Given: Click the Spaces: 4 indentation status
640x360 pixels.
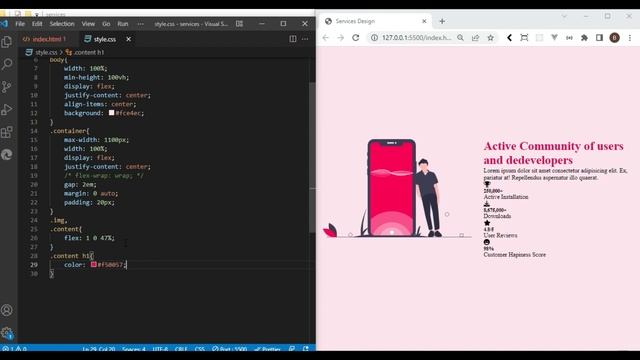Looking at the screenshot, I should click(x=133, y=349).
